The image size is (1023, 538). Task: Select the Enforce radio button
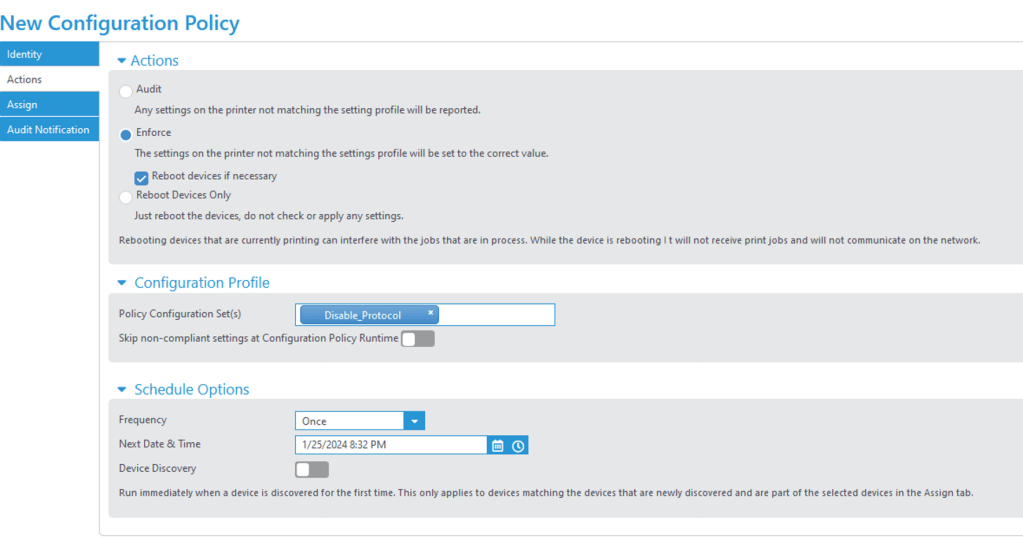pyautogui.click(x=126, y=134)
